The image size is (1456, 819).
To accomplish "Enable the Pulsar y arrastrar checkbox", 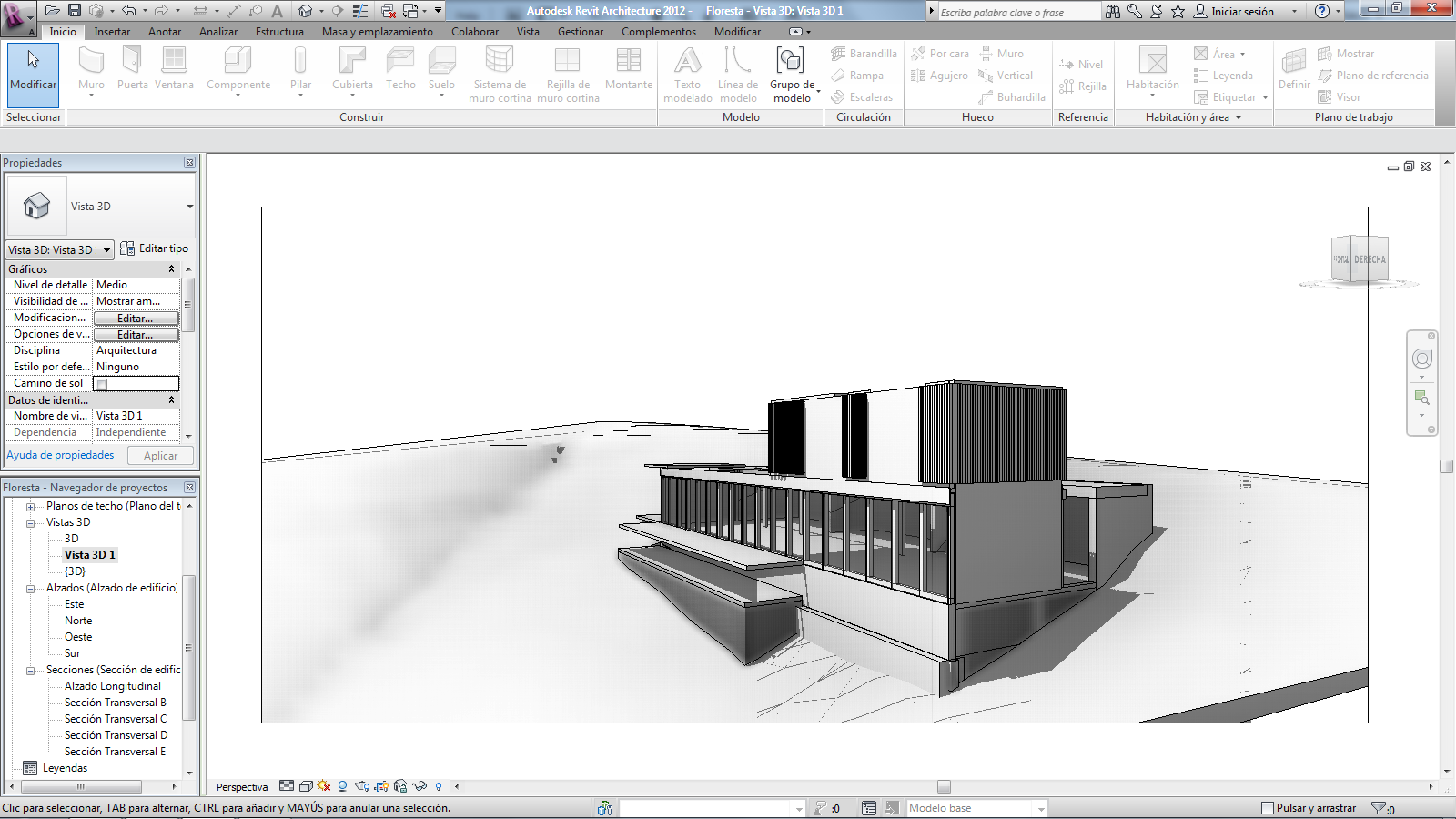I will tap(1267, 807).
